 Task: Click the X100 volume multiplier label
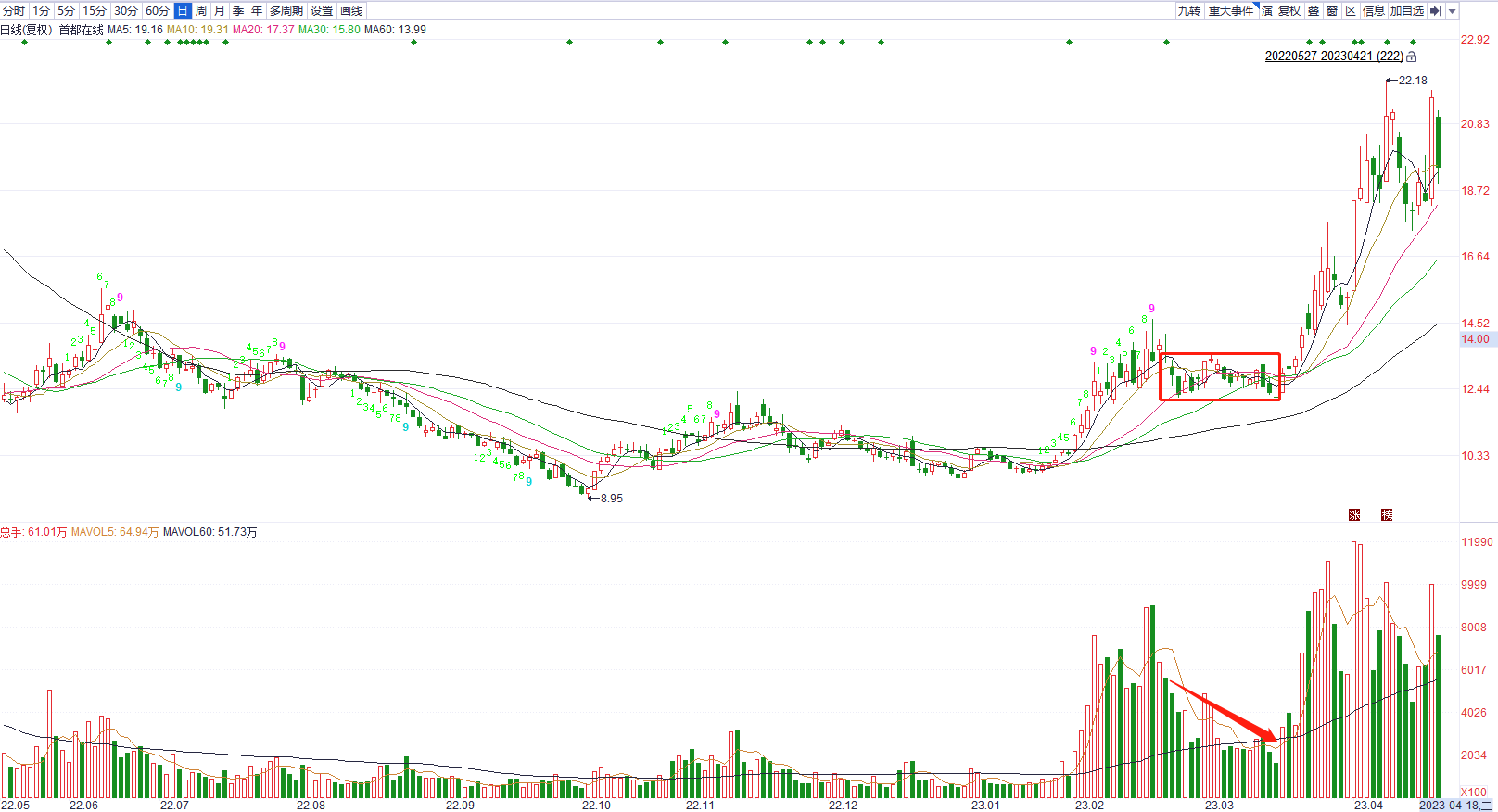pyautogui.click(x=1474, y=793)
